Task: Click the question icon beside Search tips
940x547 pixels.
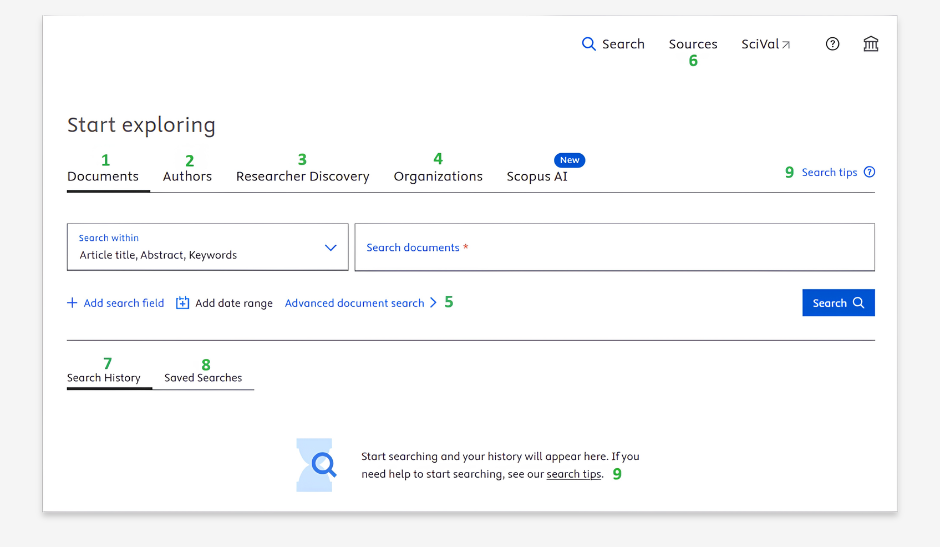Action: click(x=869, y=172)
